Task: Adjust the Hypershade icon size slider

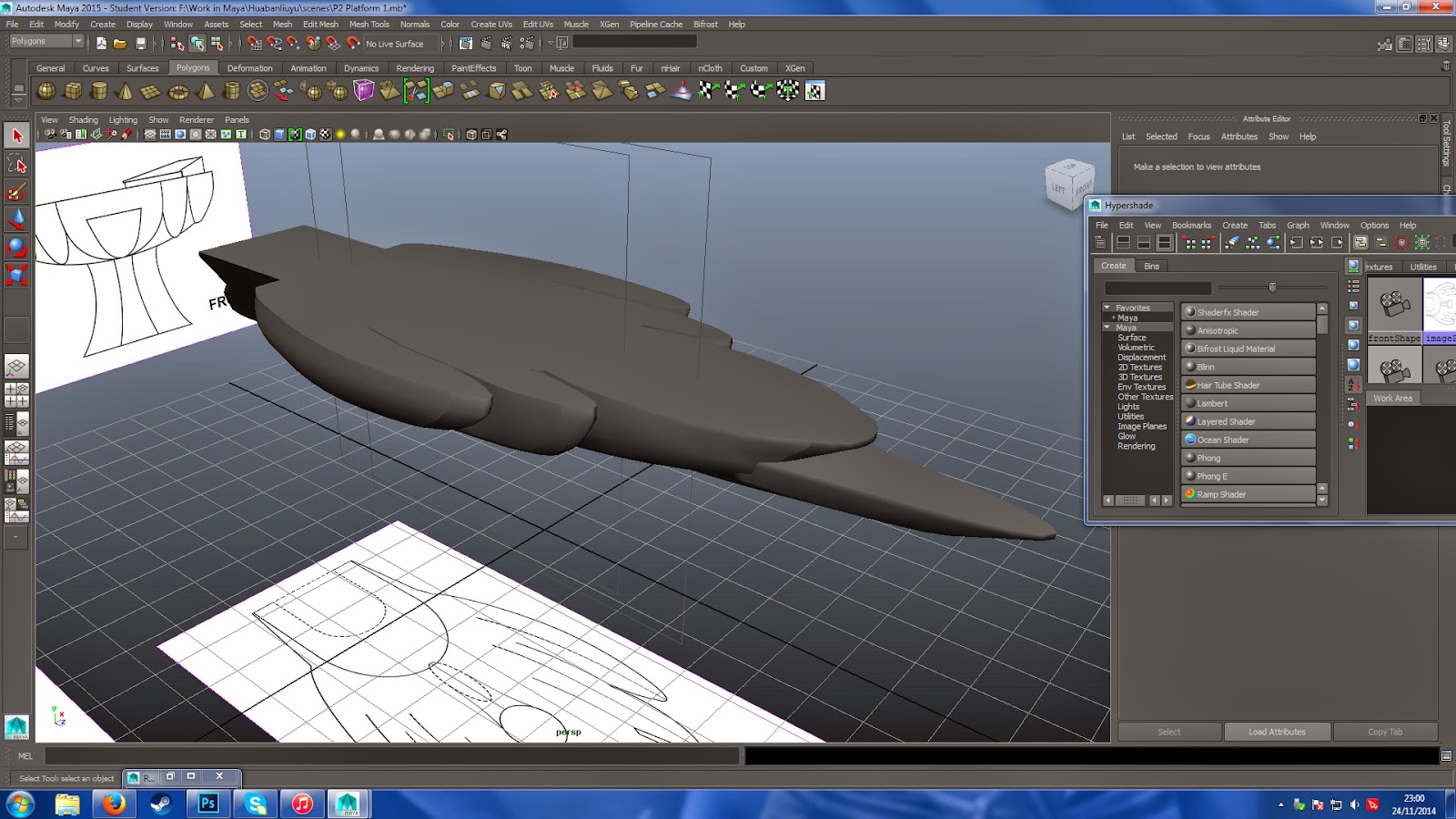Action: tap(1272, 288)
